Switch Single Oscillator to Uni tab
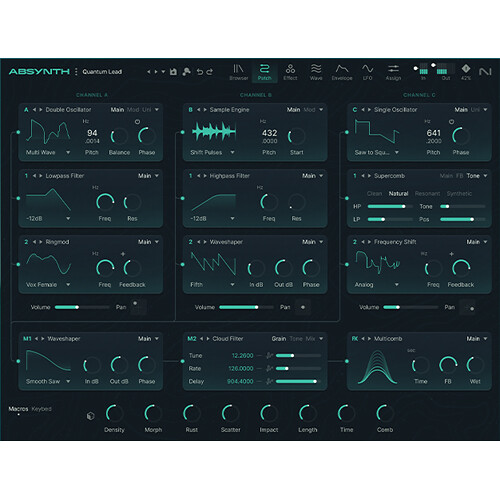 click(475, 110)
